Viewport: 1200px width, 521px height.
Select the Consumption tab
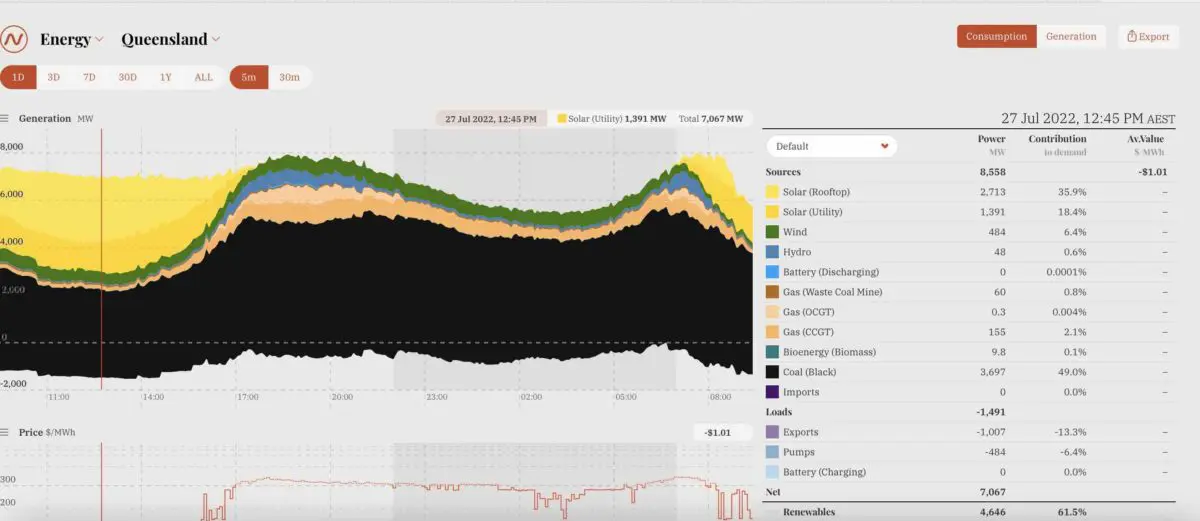pos(996,37)
